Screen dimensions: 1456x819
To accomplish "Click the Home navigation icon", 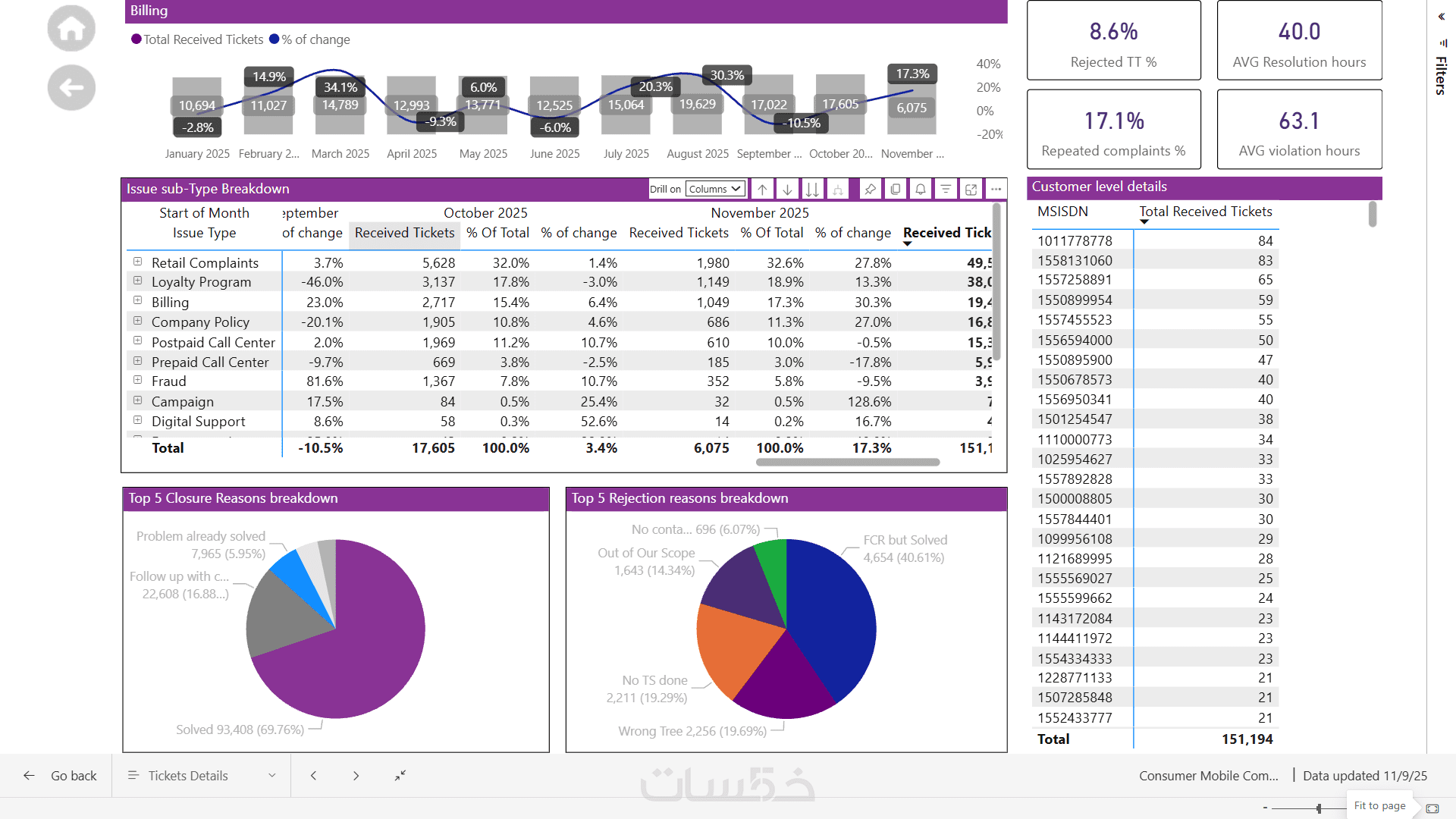I will pos(71,29).
